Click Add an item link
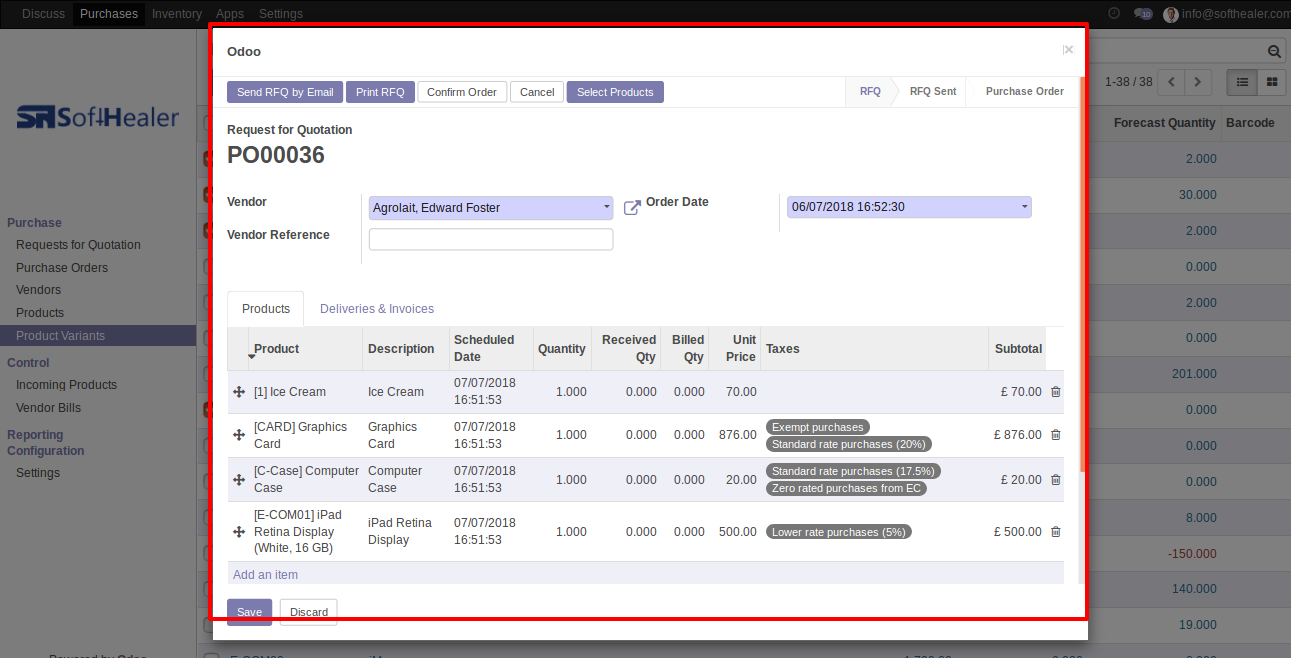The width and height of the screenshot is (1291, 658). [265, 575]
